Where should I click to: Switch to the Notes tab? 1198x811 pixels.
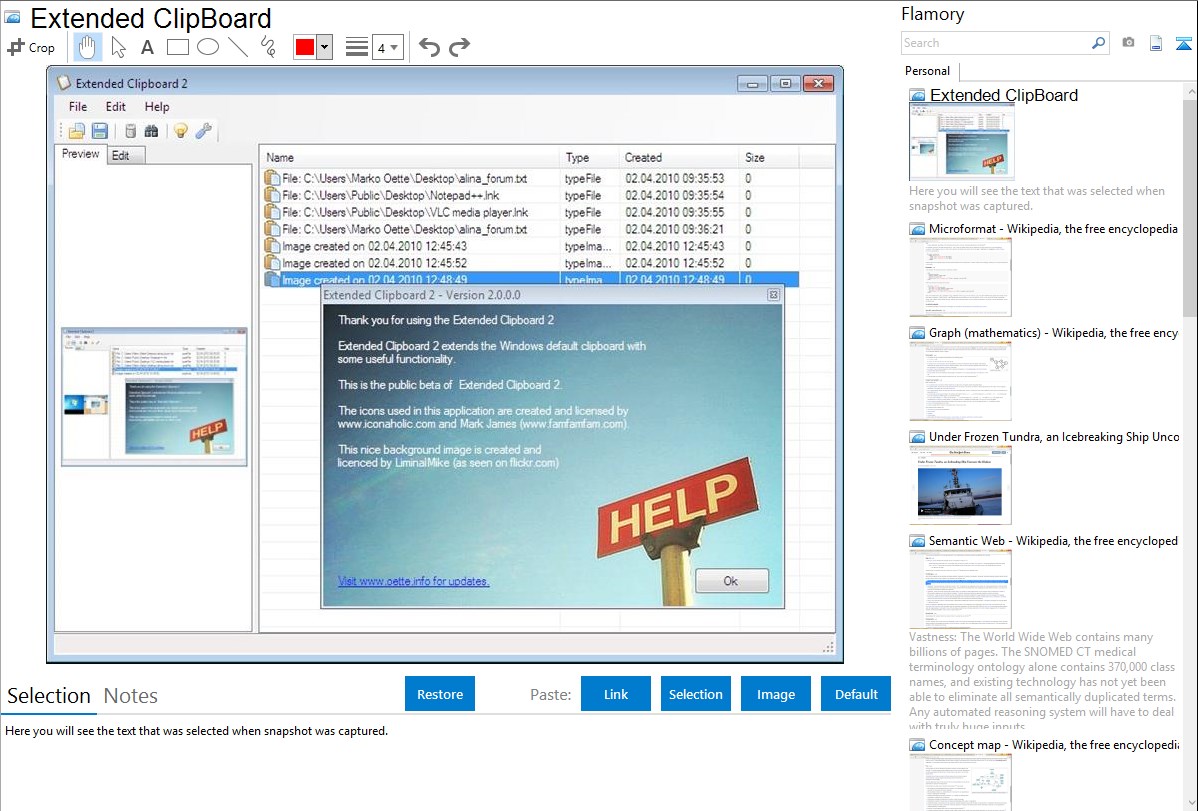click(130, 696)
